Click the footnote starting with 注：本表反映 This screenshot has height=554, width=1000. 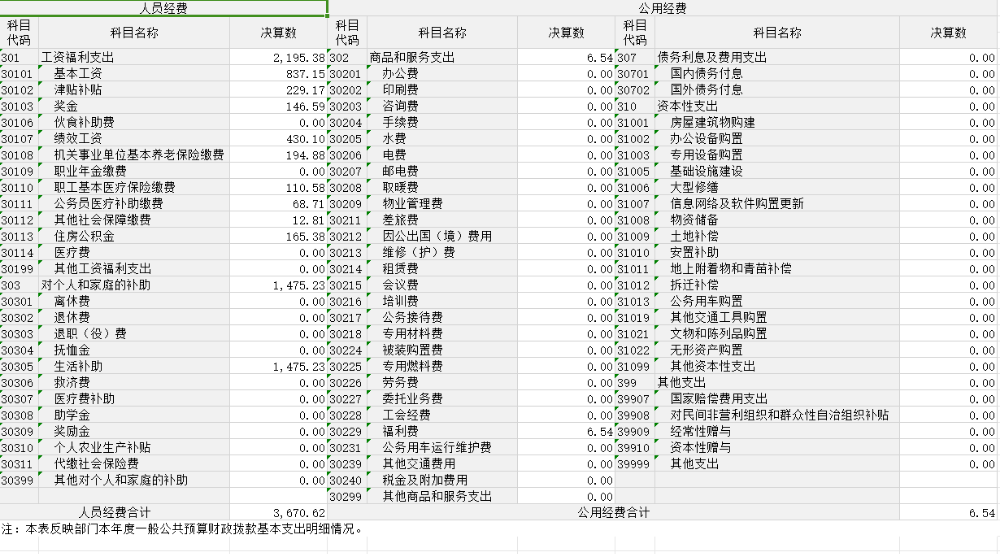180,529
